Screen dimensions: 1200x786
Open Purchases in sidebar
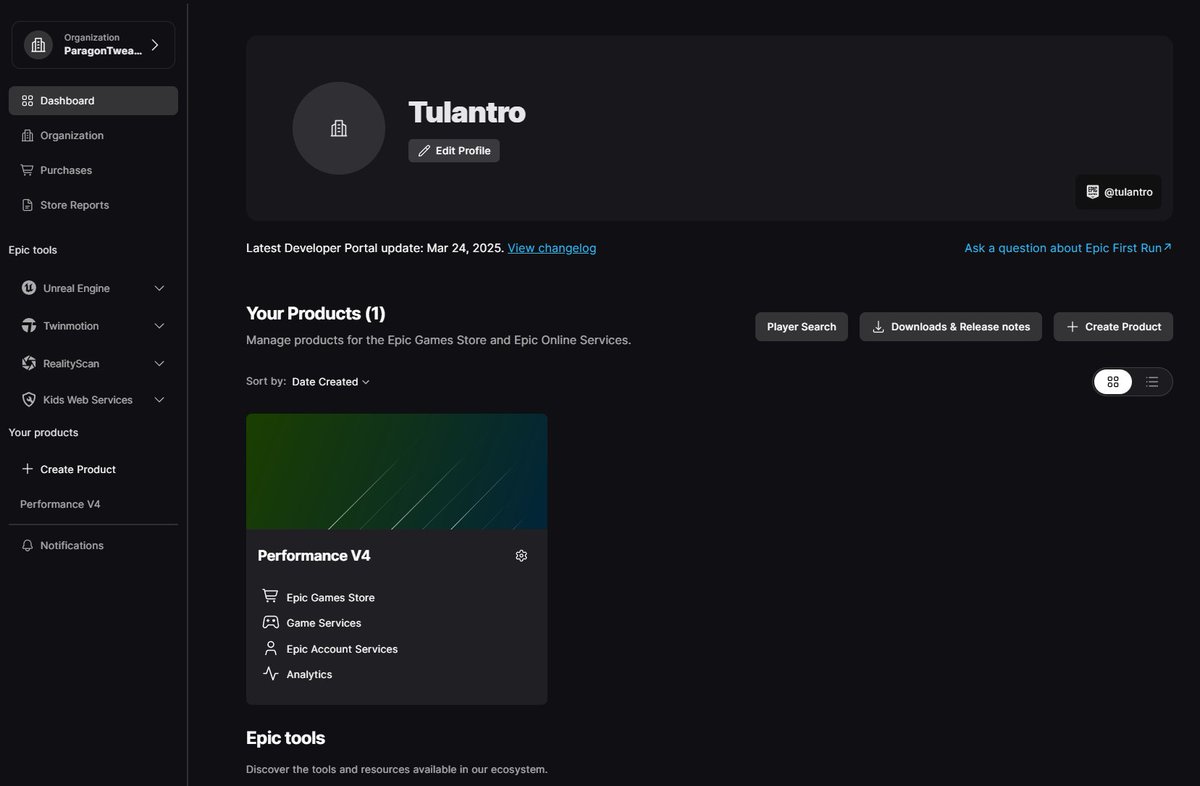point(93,170)
